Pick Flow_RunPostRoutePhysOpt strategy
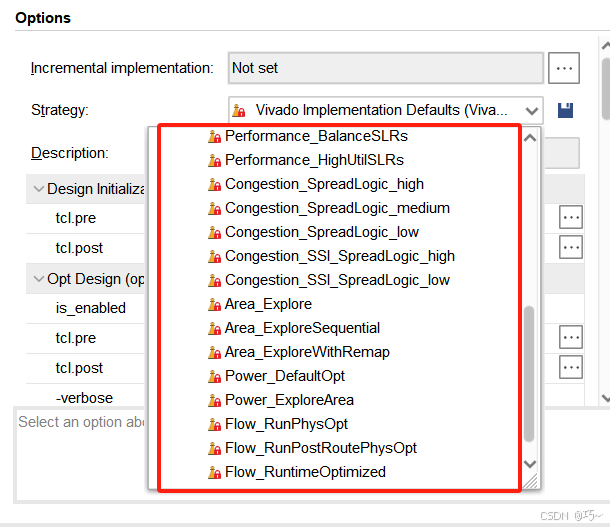This screenshot has height=527, width=610. coord(321,448)
